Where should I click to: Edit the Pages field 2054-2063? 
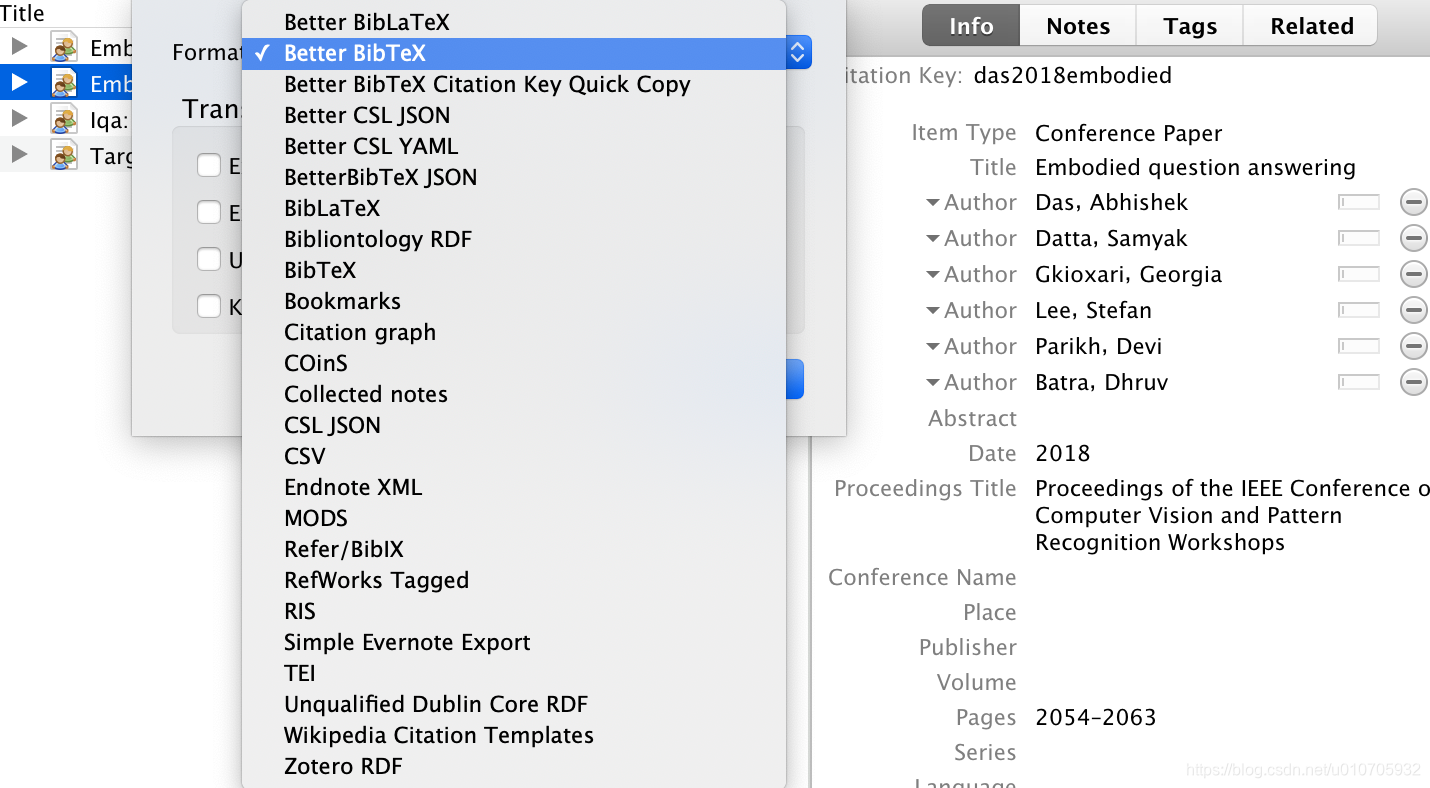click(1095, 717)
